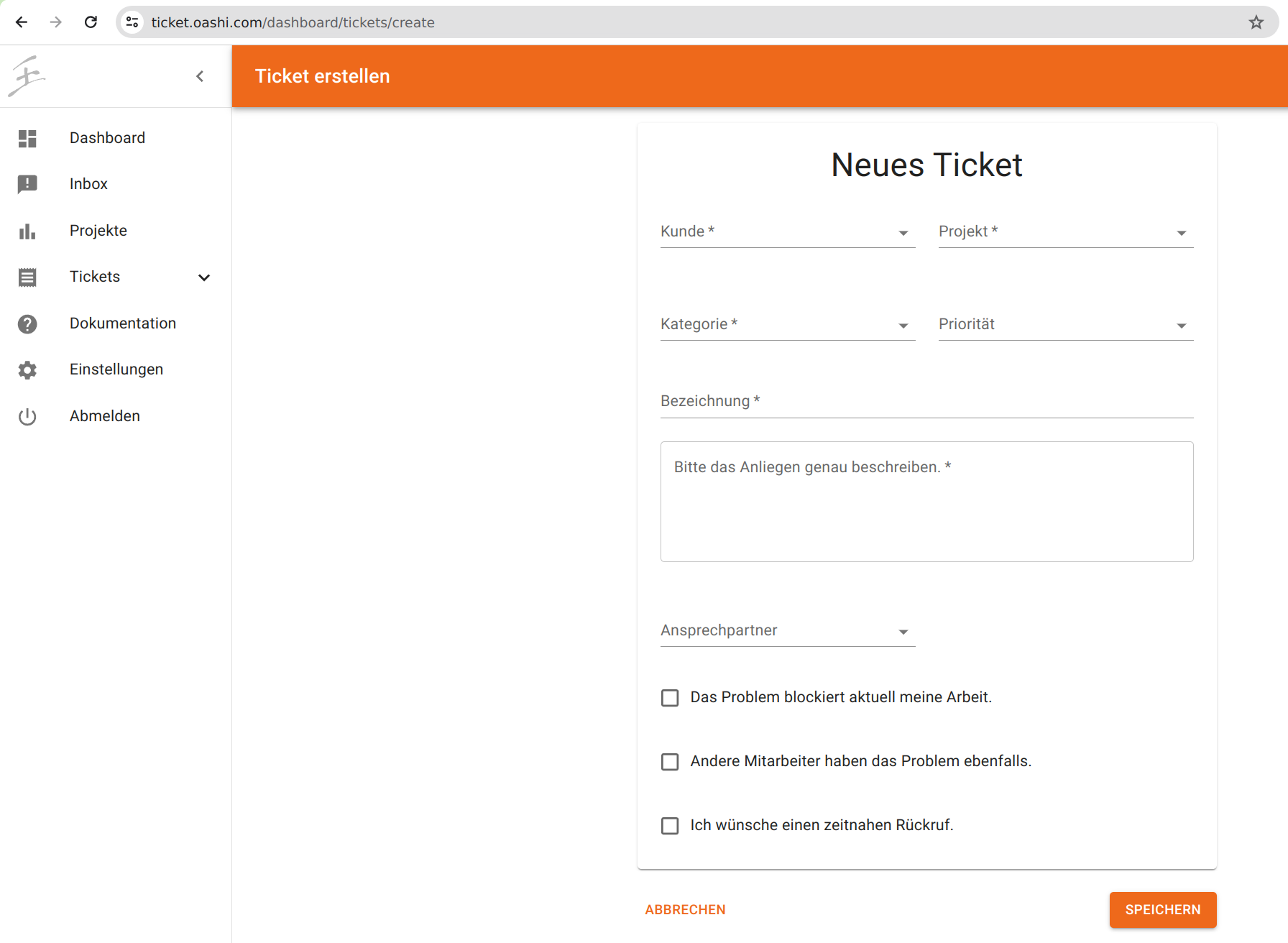Check 'Ich wünsche einen zeitnahen Rückruf'
The image size is (1288, 943).
click(x=669, y=825)
